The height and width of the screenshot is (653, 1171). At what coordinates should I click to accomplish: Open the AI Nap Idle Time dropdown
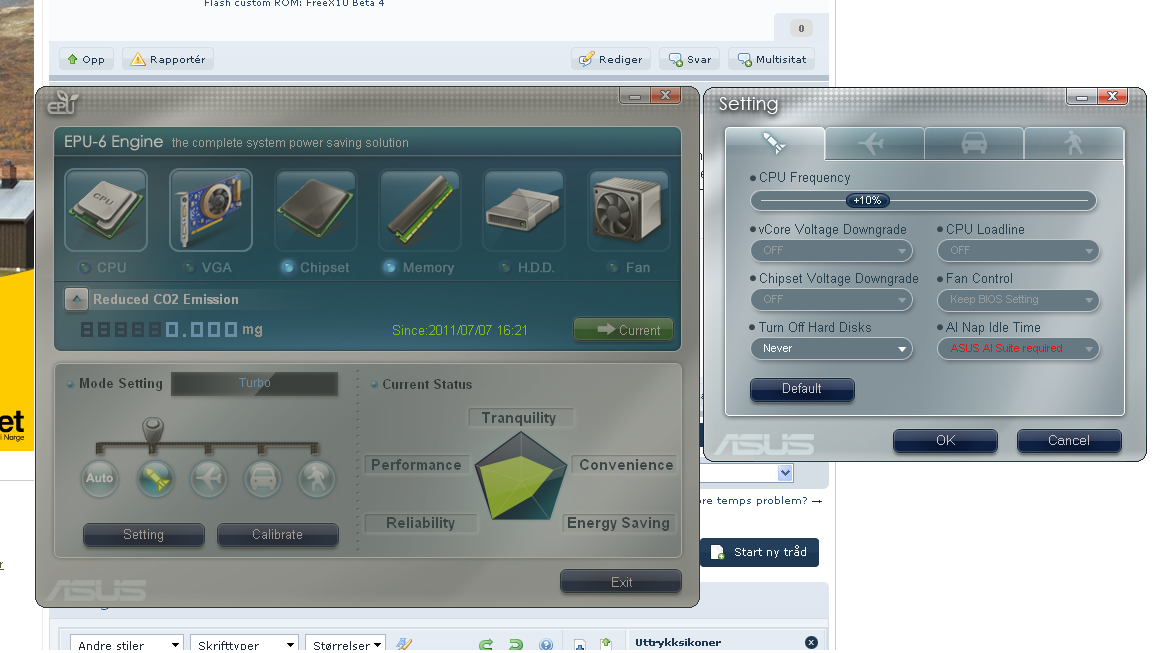pyautogui.click(x=1019, y=349)
